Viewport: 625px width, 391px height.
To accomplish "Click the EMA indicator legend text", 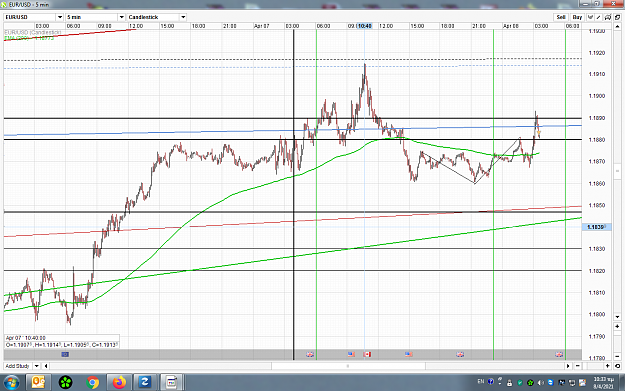I will click(29, 38).
